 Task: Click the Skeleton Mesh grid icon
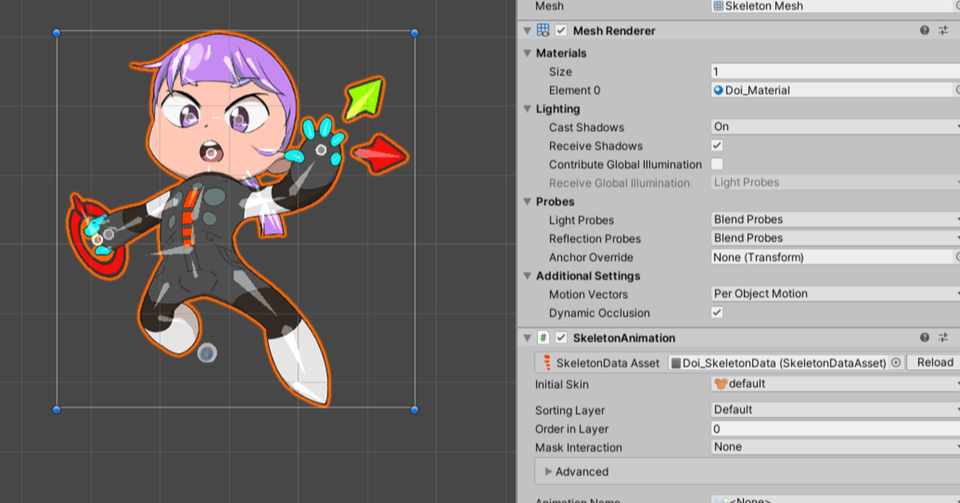tap(718, 6)
